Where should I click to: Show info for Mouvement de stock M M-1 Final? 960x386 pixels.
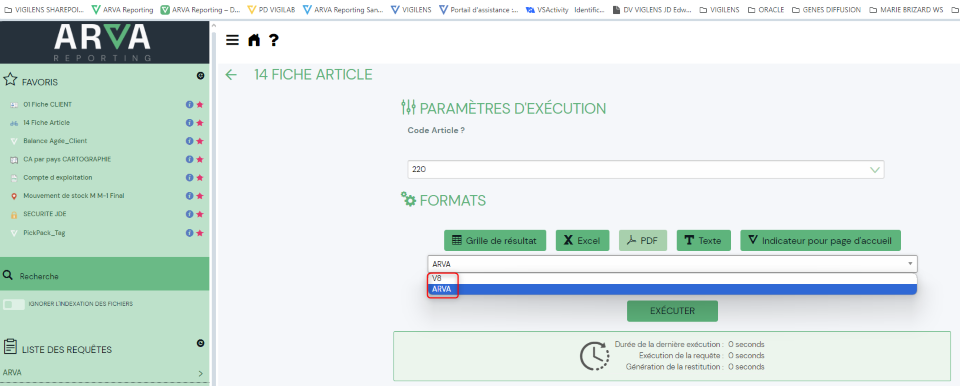click(x=189, y=196)
